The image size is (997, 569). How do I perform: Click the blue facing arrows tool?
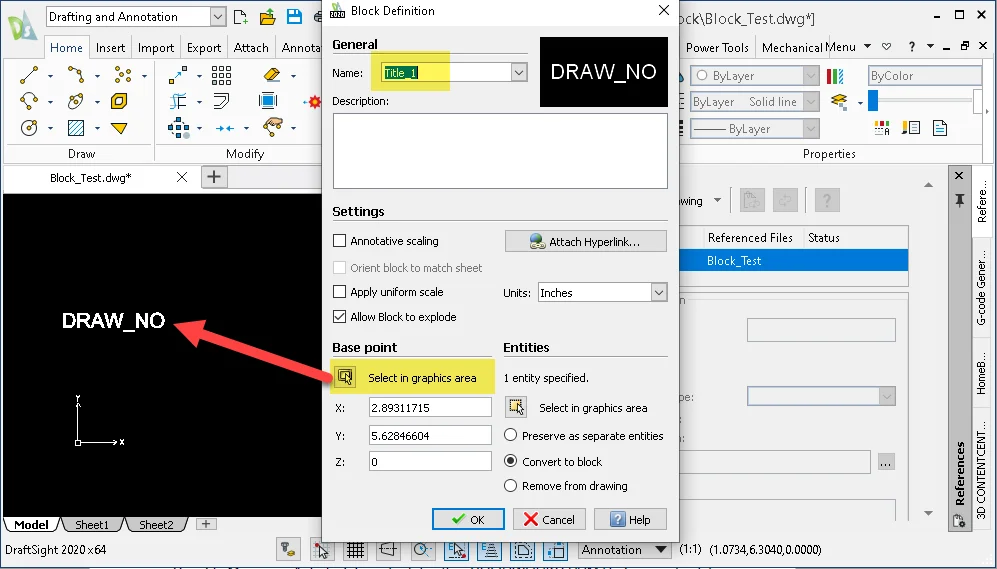pos(224,128)
